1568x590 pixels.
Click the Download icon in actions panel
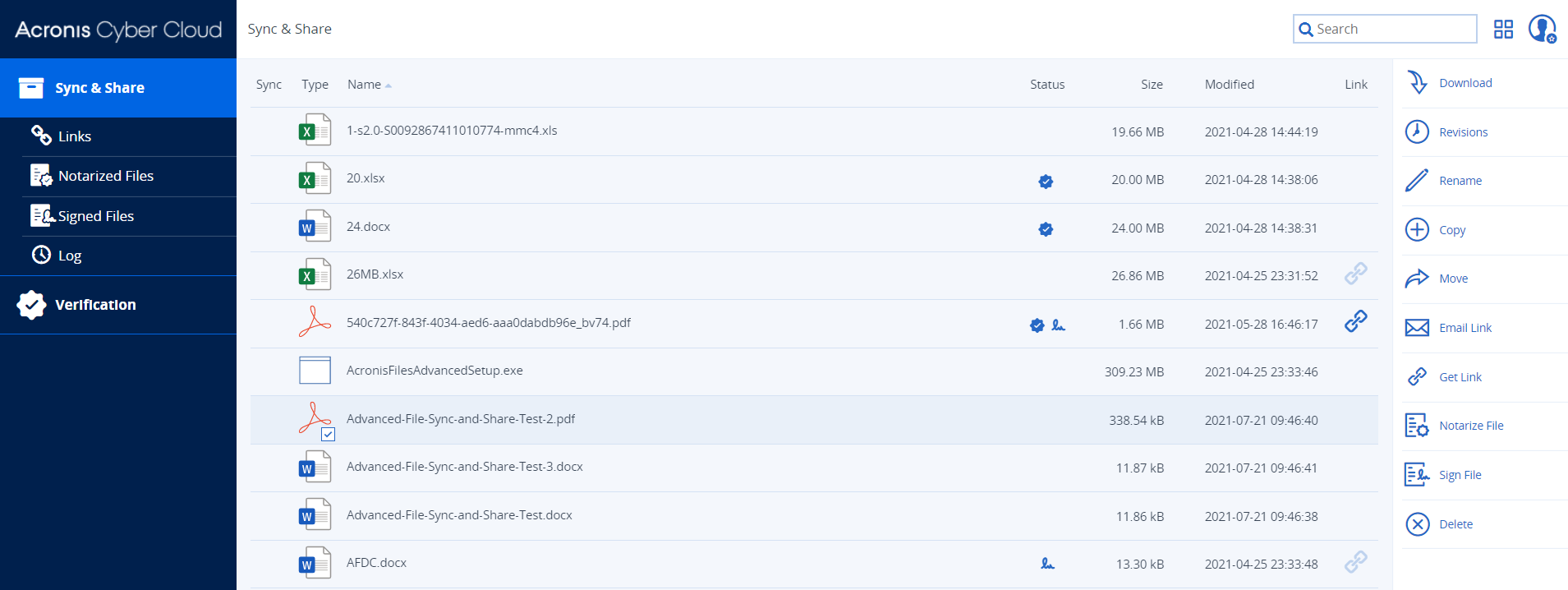[x=1417, y=83]
